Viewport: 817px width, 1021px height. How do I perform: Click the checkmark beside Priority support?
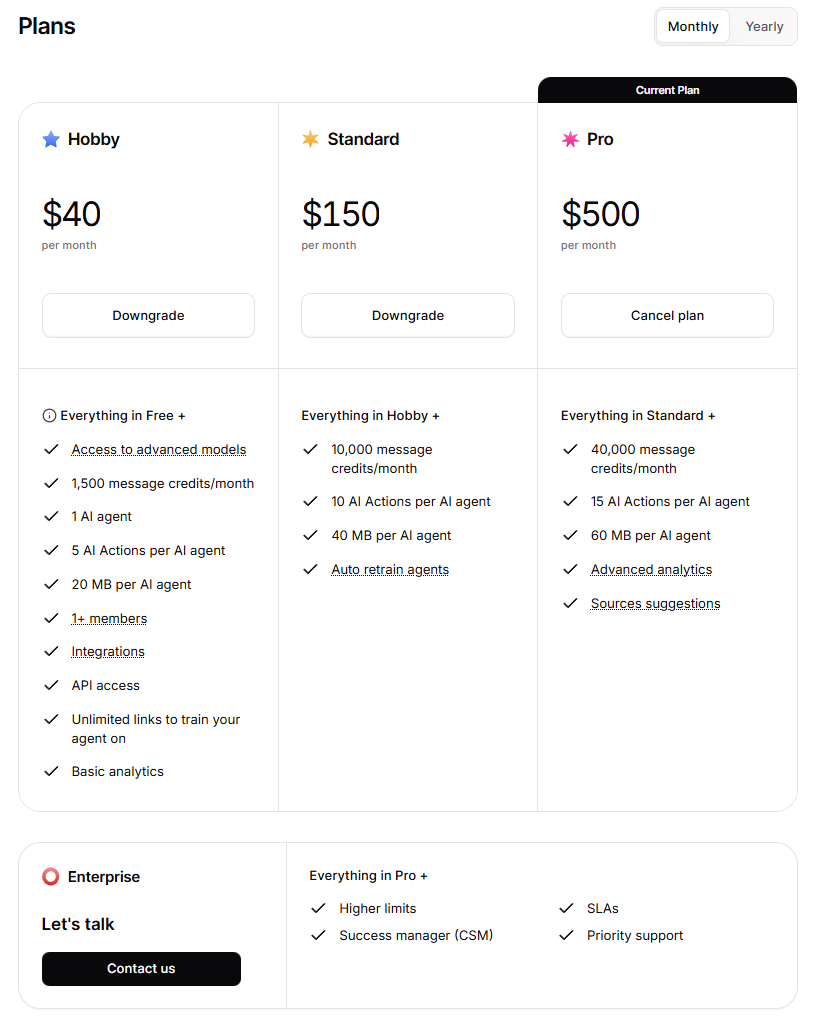click(567, 935)
